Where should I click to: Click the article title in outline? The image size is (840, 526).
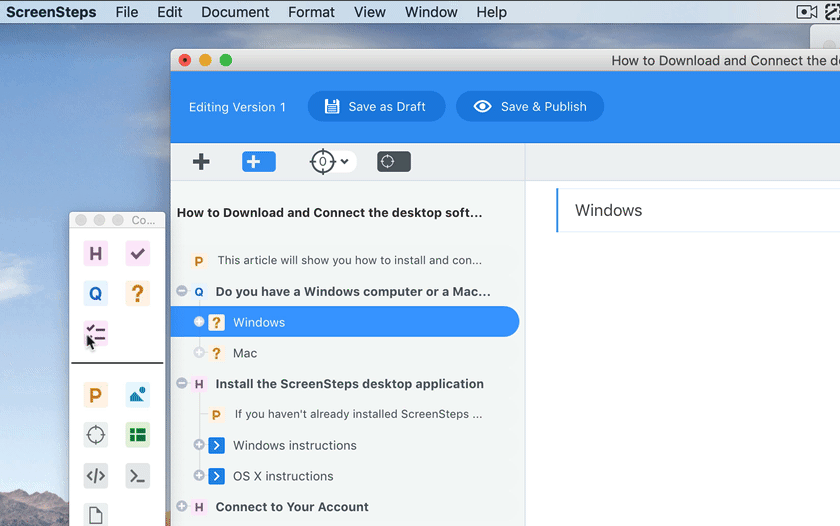329,213
